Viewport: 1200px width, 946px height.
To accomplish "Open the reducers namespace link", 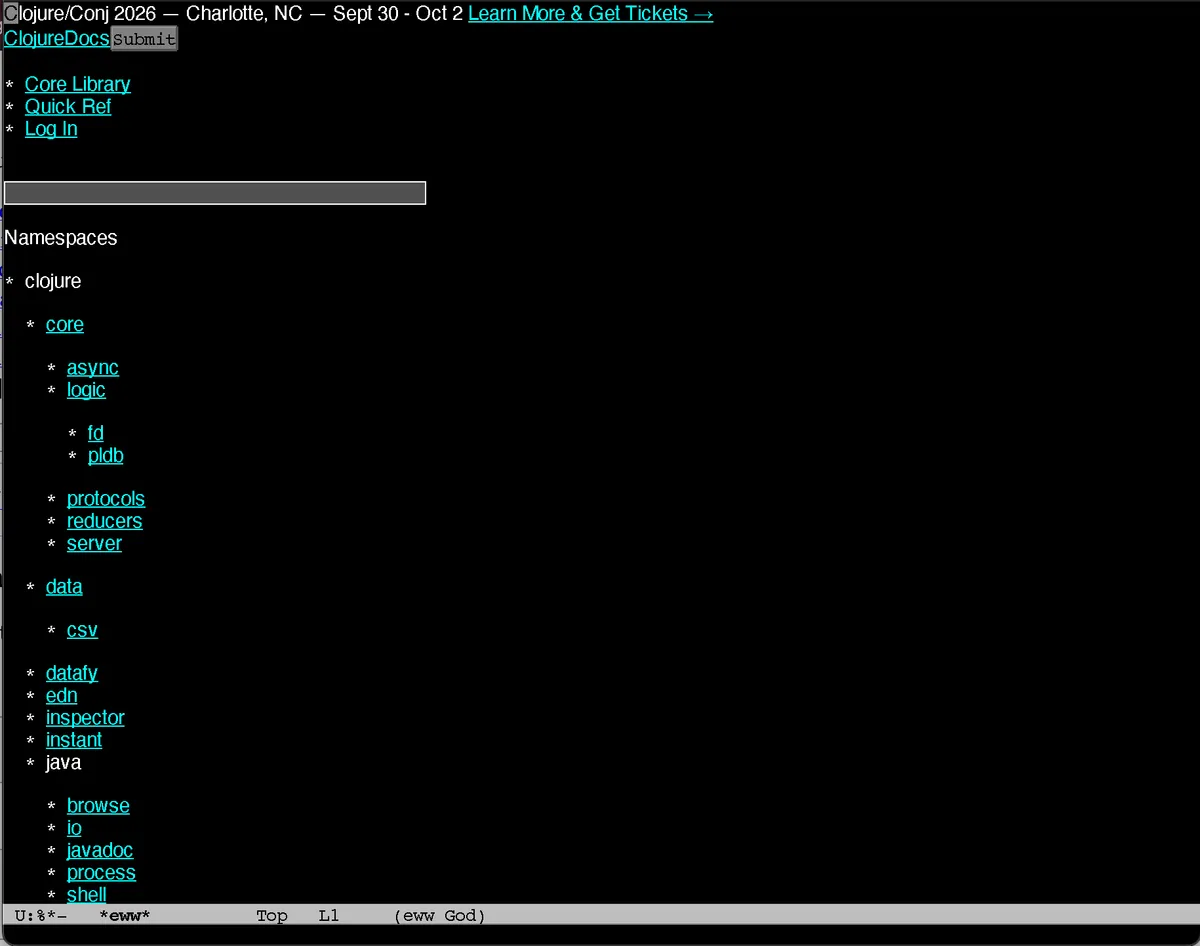I will (105, 521).
